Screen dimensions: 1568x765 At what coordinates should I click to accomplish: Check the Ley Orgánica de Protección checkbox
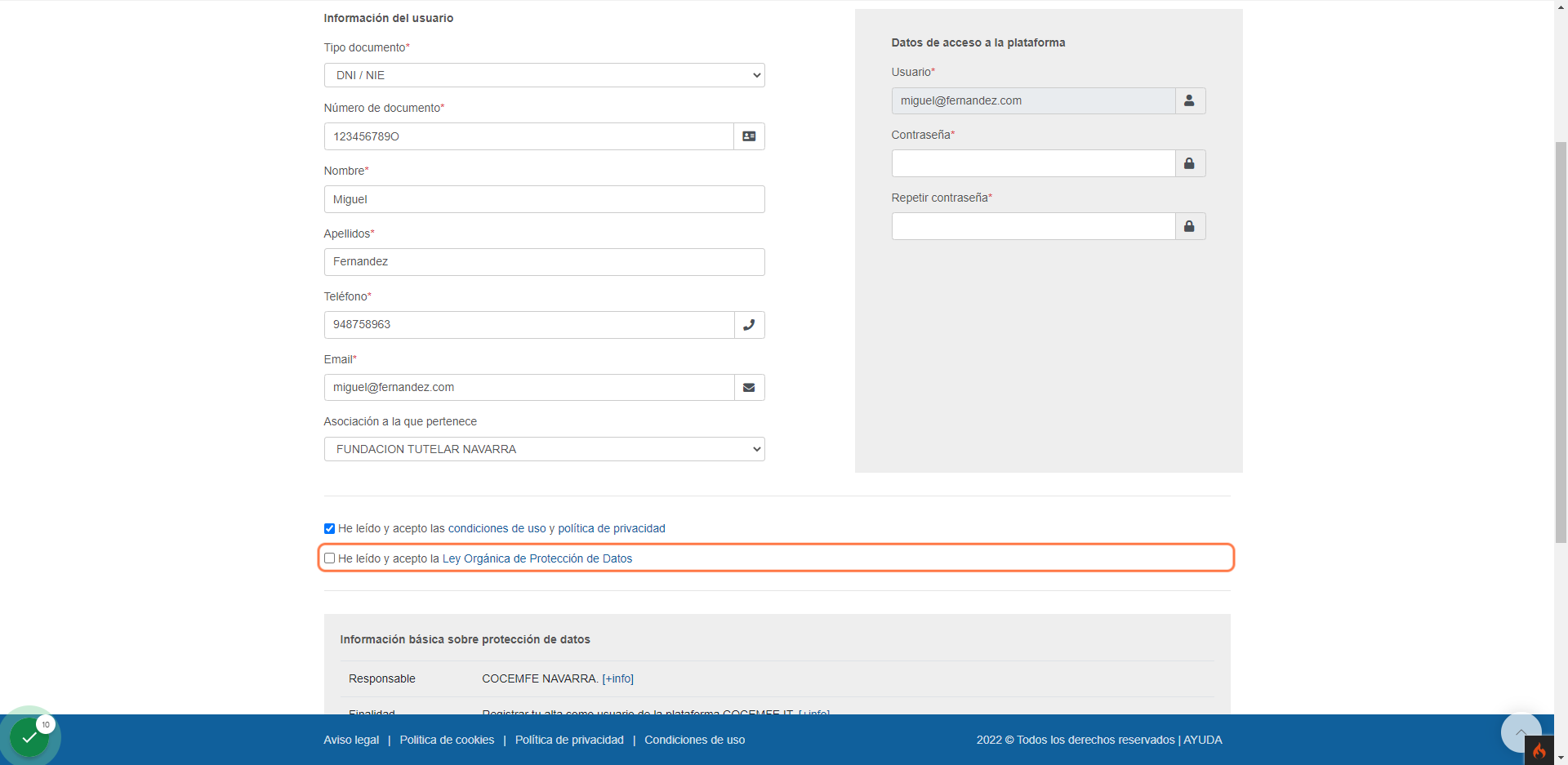tap(329, 558)
